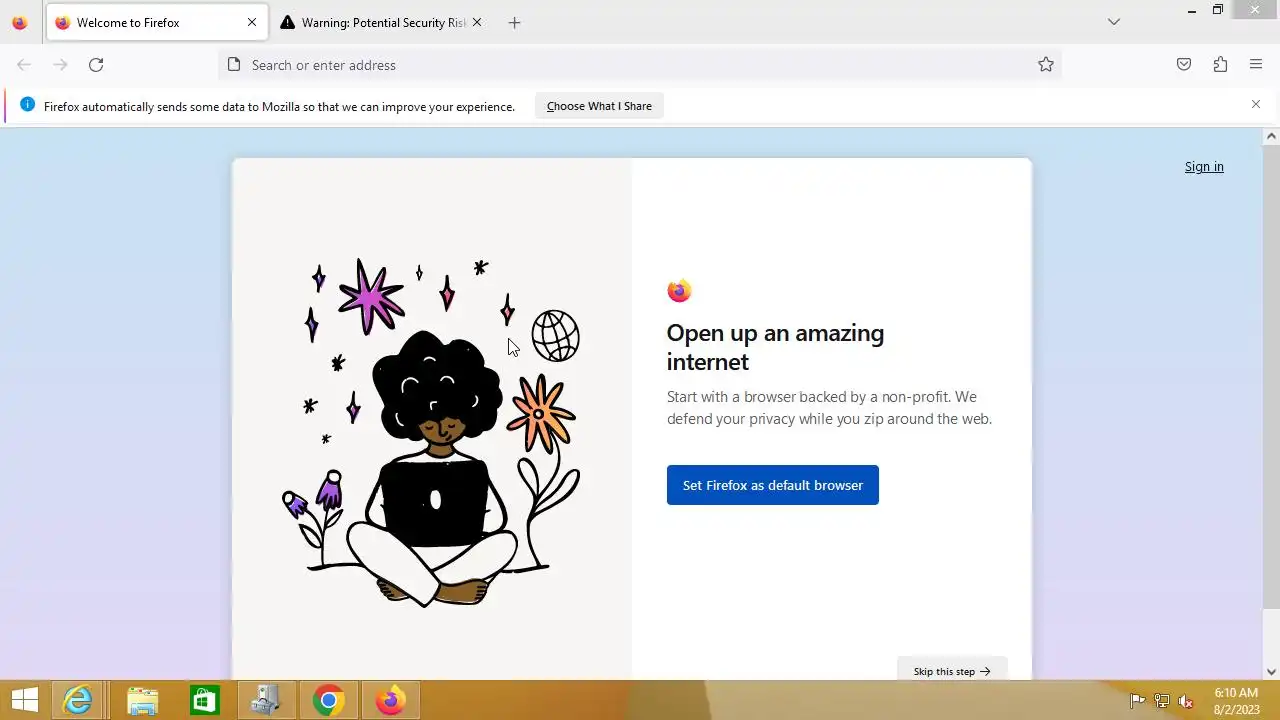Go back one page
This screenshot has height=720, width=1280.
pos(24,65)
